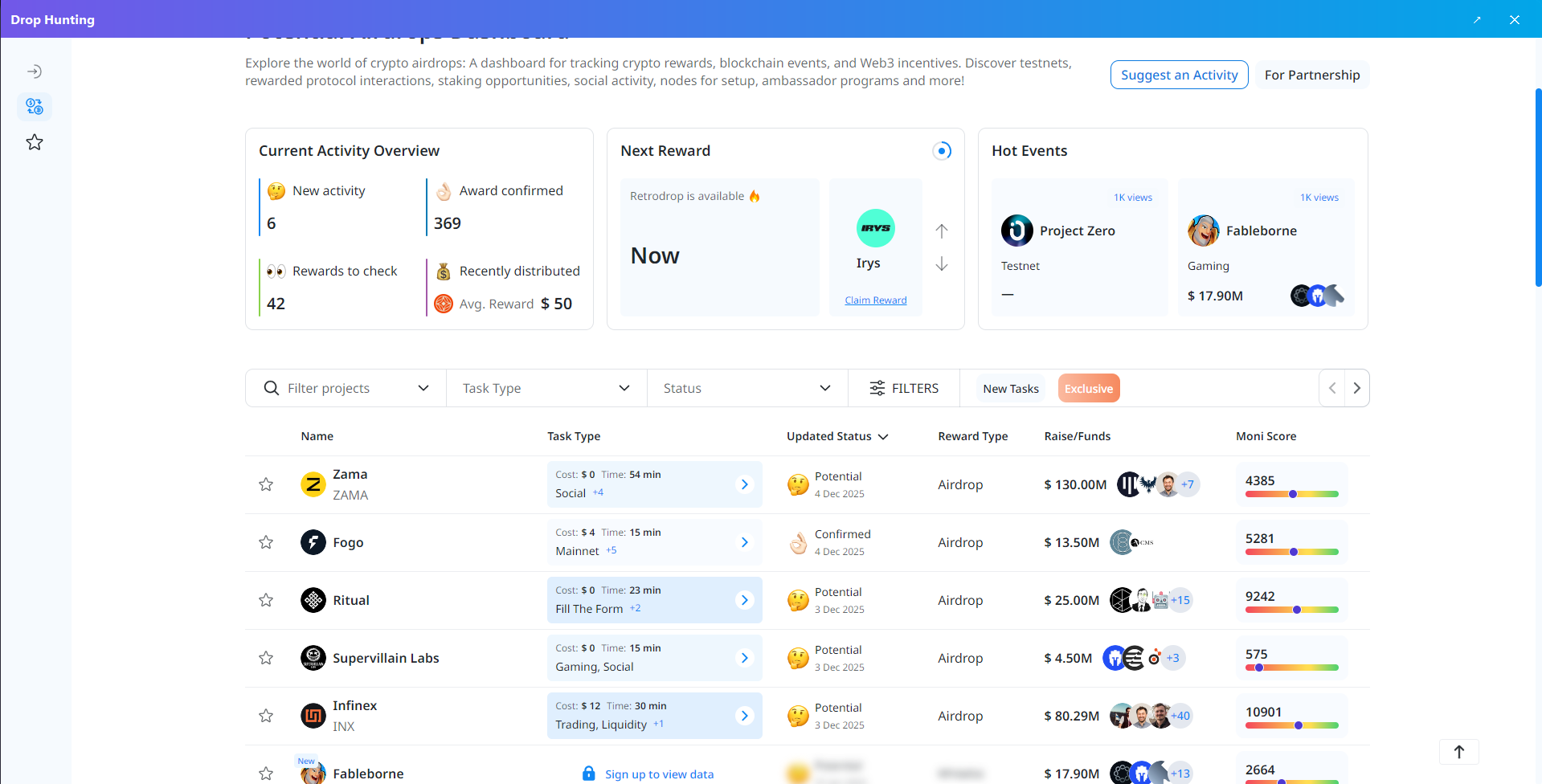Click the Suggest an Activity button
This screenshot has width=1542, height=784.
click(x=1179, y=75)
